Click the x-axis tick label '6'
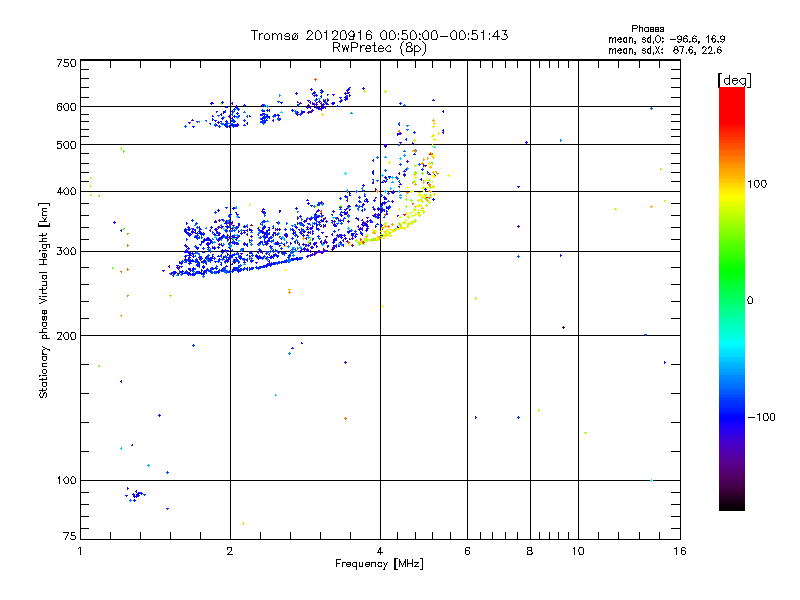 467,551
